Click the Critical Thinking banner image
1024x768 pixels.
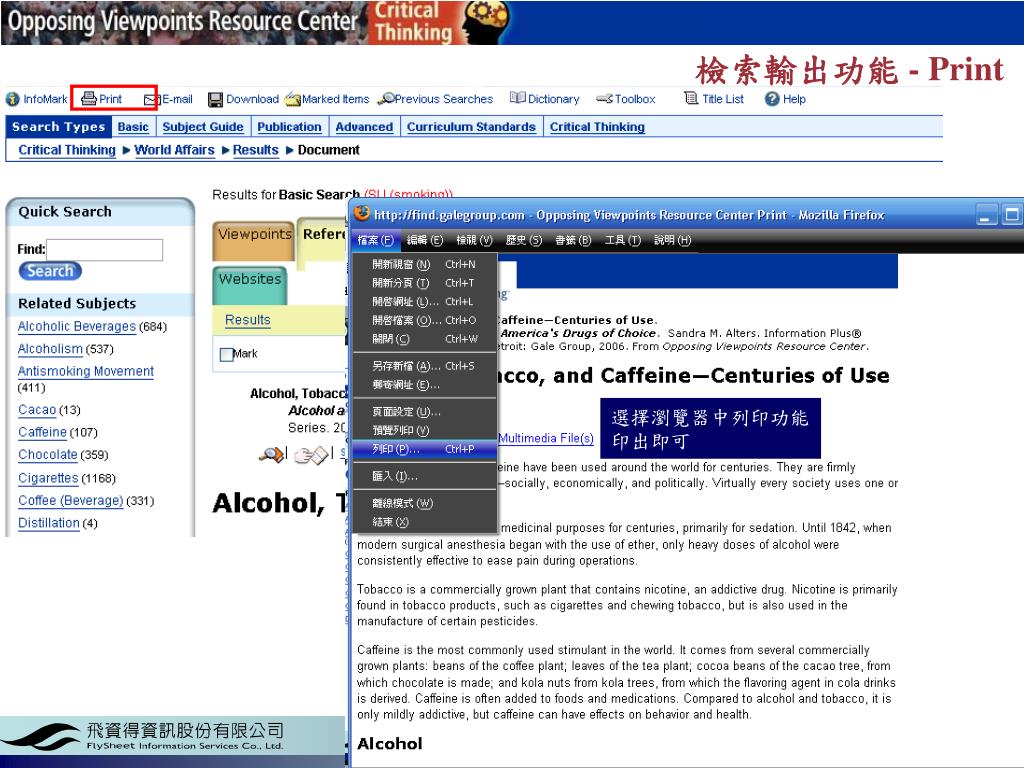click(441, 22)
